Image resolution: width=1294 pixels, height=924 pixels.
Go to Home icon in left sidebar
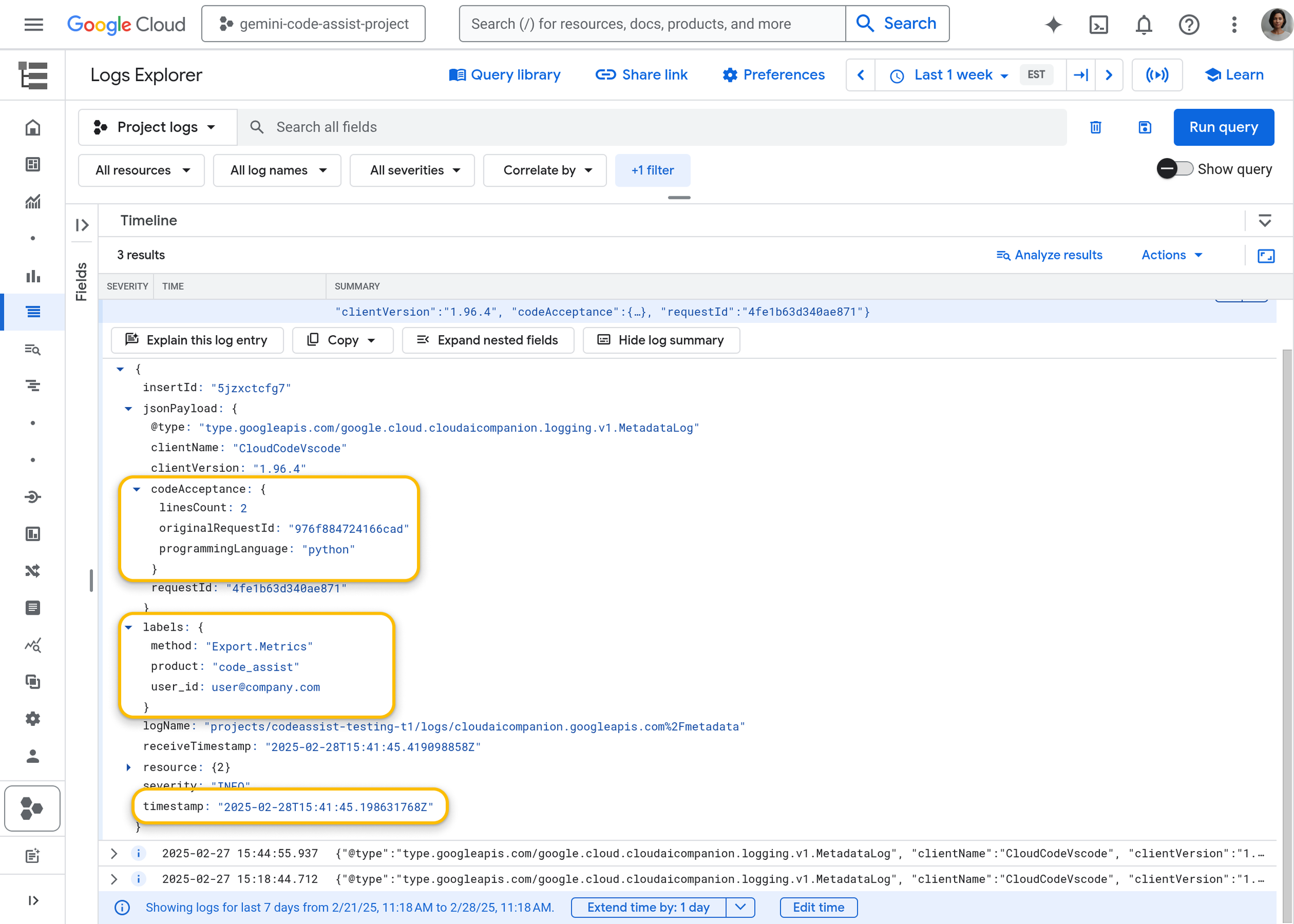click(33, 127)
